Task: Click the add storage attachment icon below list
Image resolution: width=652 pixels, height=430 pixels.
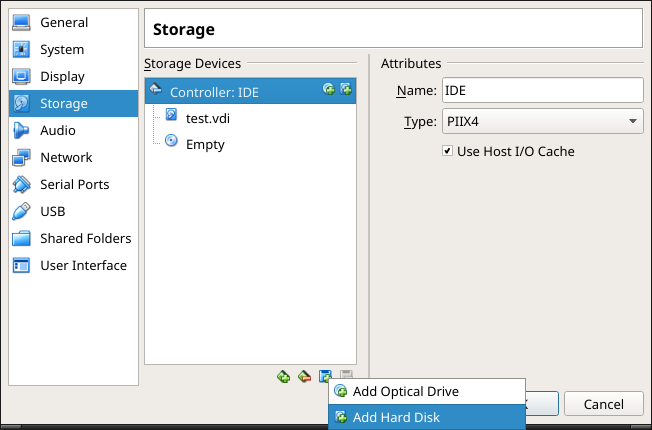Action: coord(325,377)
